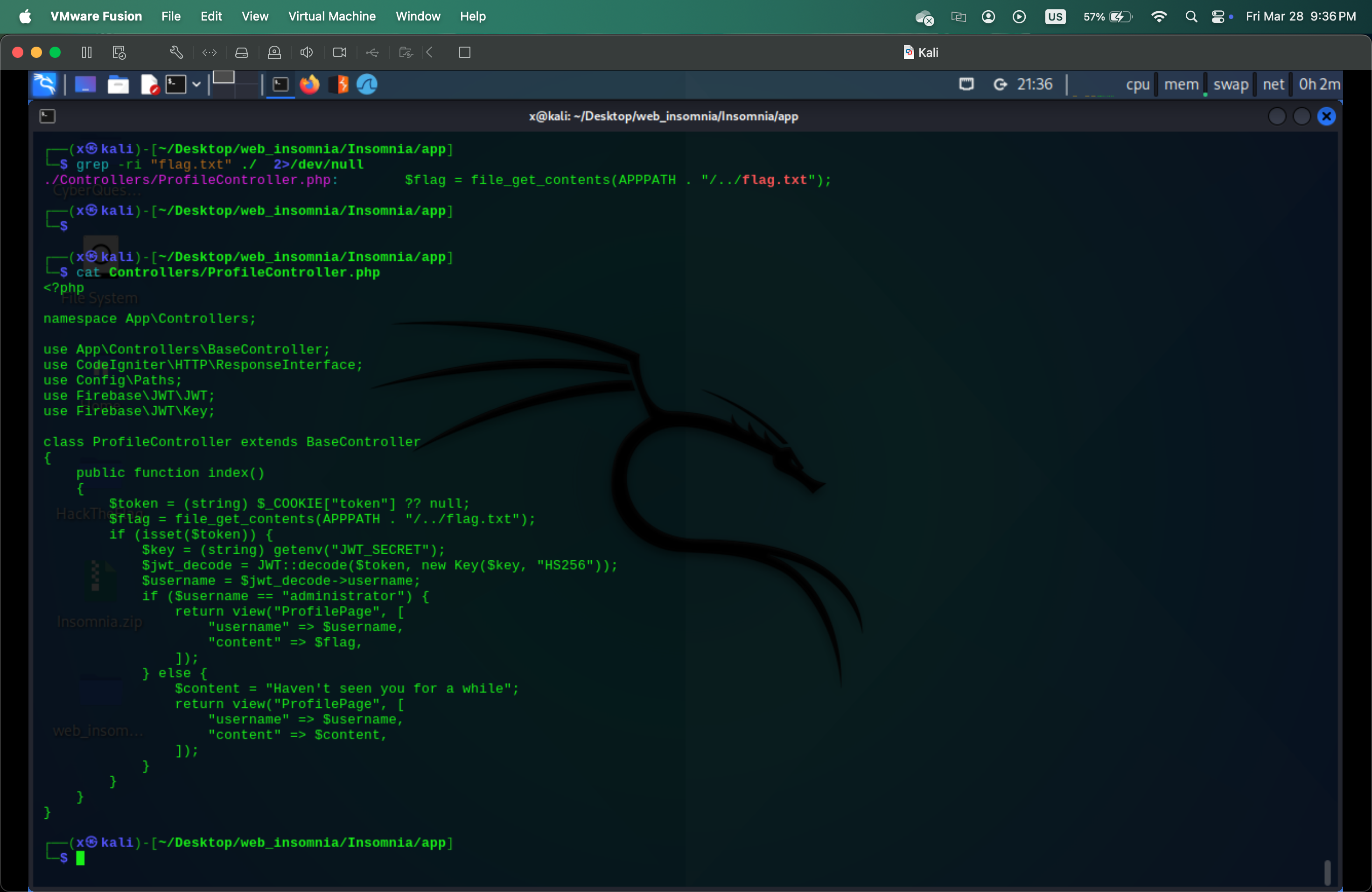This screenshot has width=1372, height=892.
Task: Click the play circle menu bar icon
Action: coord(1019,16)
